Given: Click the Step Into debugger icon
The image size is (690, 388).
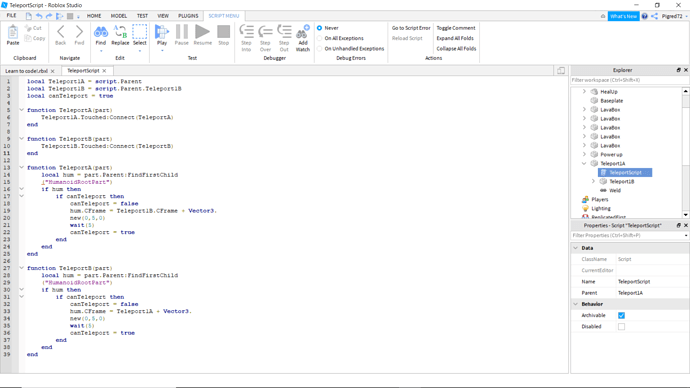Looking at the screenshot, I should click(x=246, y=32).
